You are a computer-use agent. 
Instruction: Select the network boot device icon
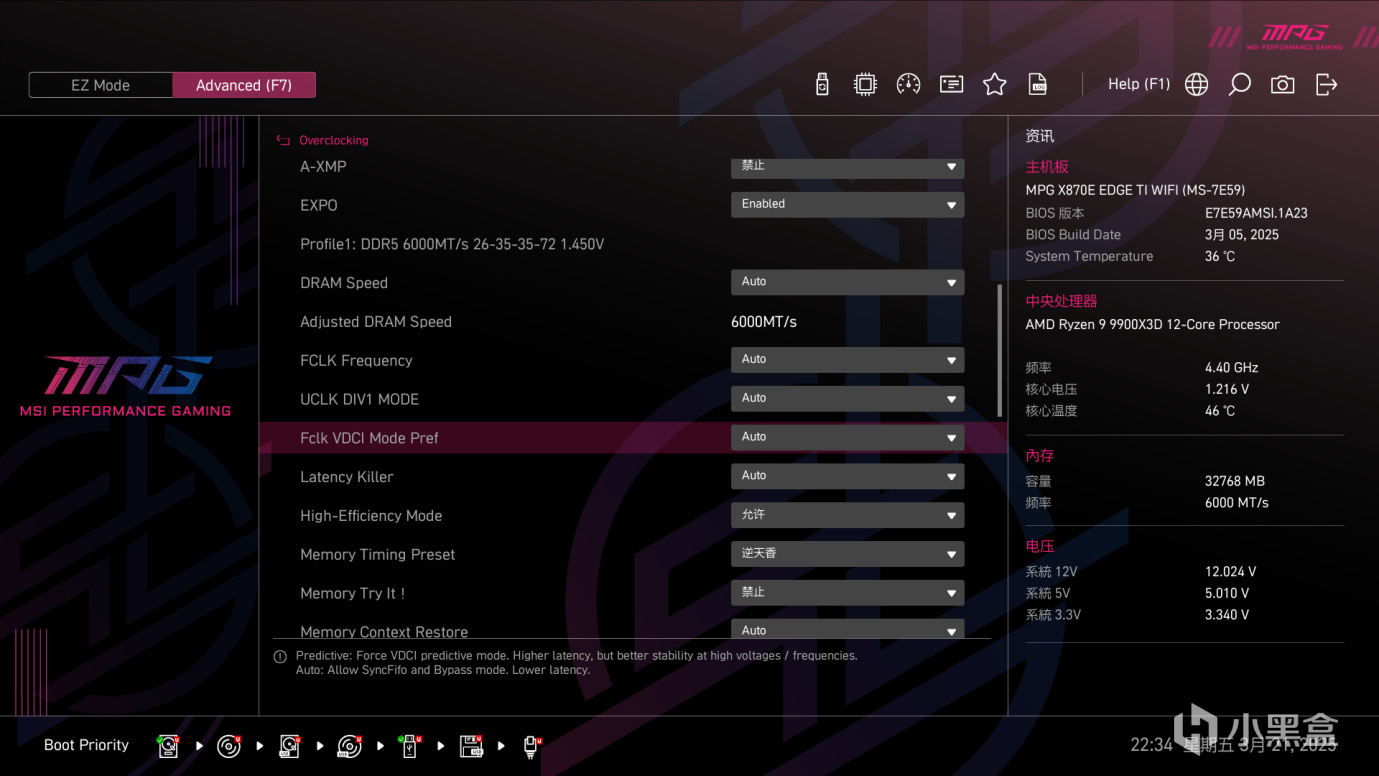[x=531, y=746]
